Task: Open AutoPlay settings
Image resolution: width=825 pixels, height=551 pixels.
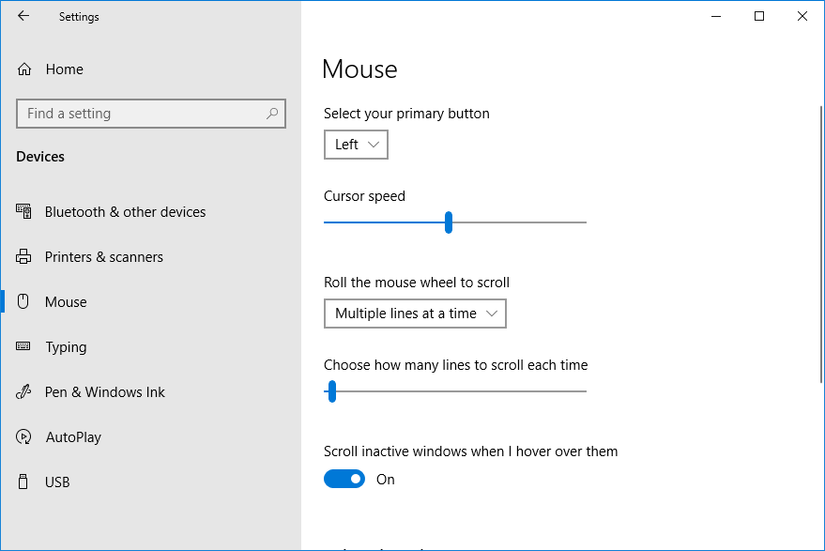Action: (x=74, y=437)
